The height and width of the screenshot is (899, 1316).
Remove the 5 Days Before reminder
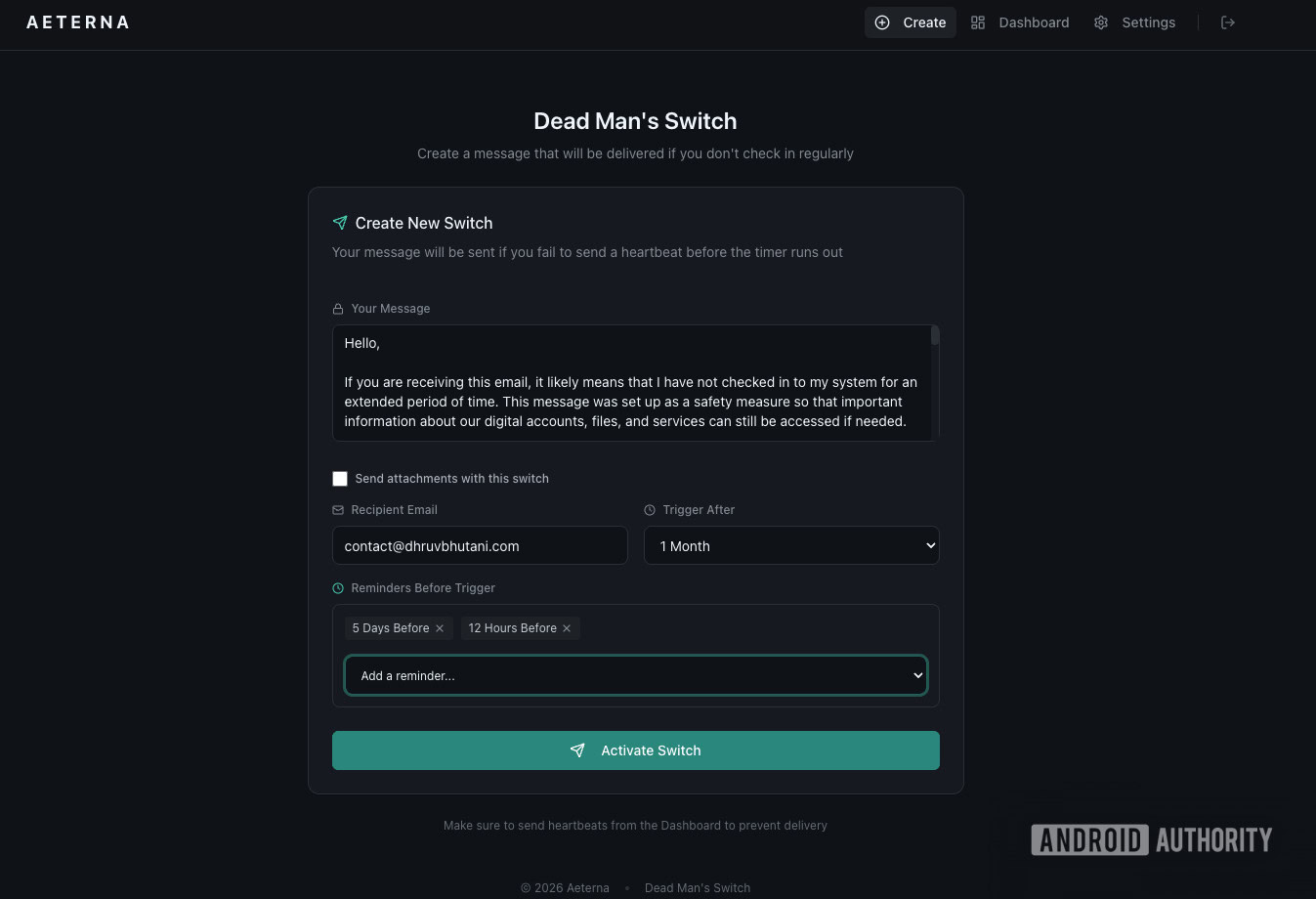[x=440, y=628]
